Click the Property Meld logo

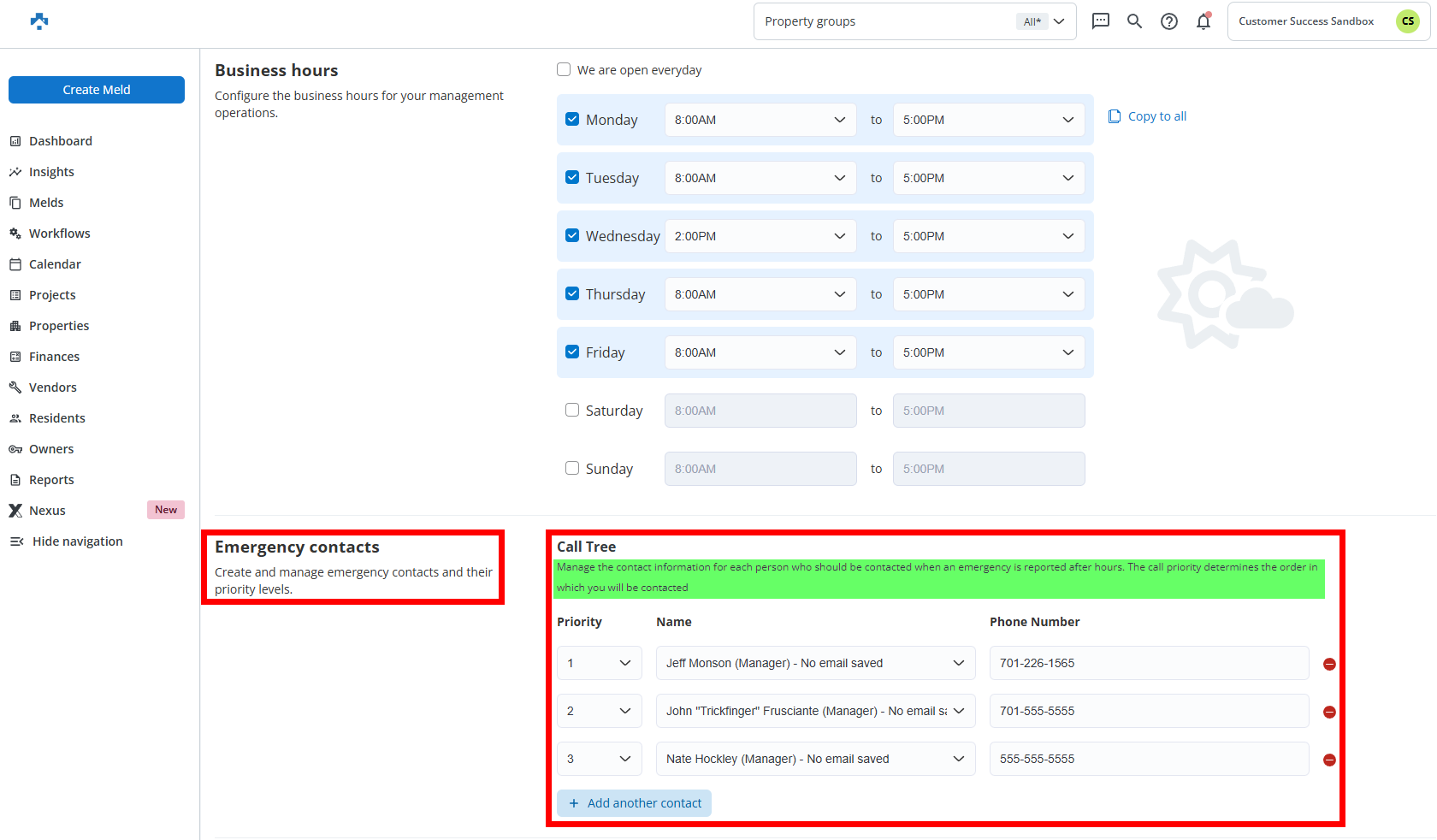39,21
